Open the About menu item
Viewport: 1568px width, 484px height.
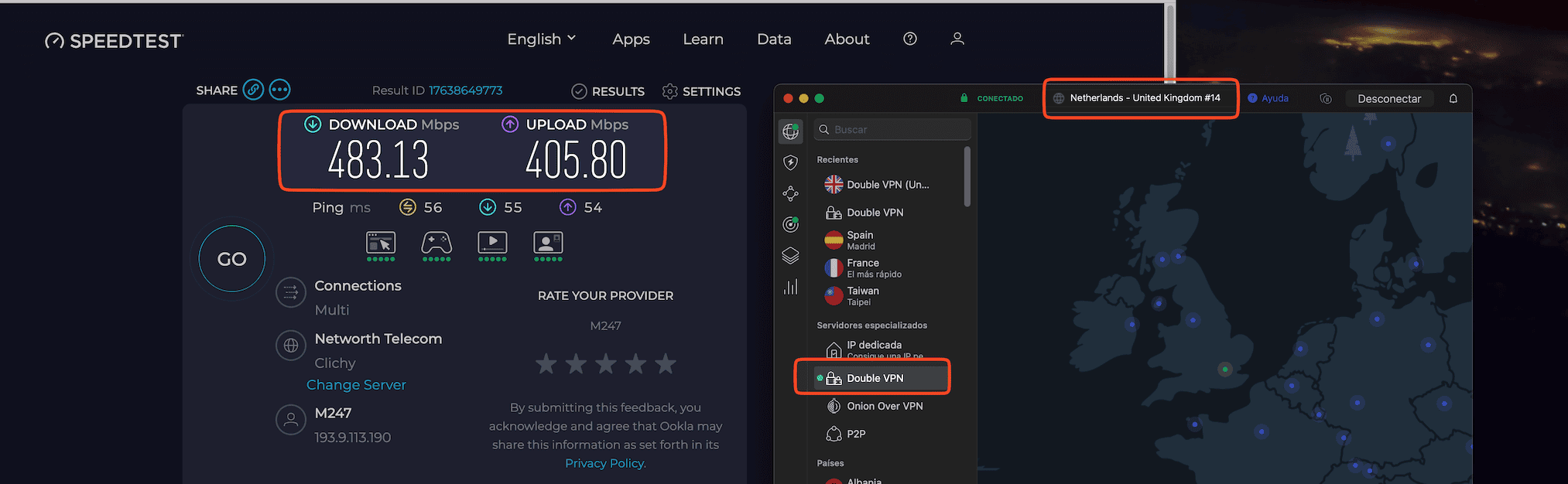[847, 39]
